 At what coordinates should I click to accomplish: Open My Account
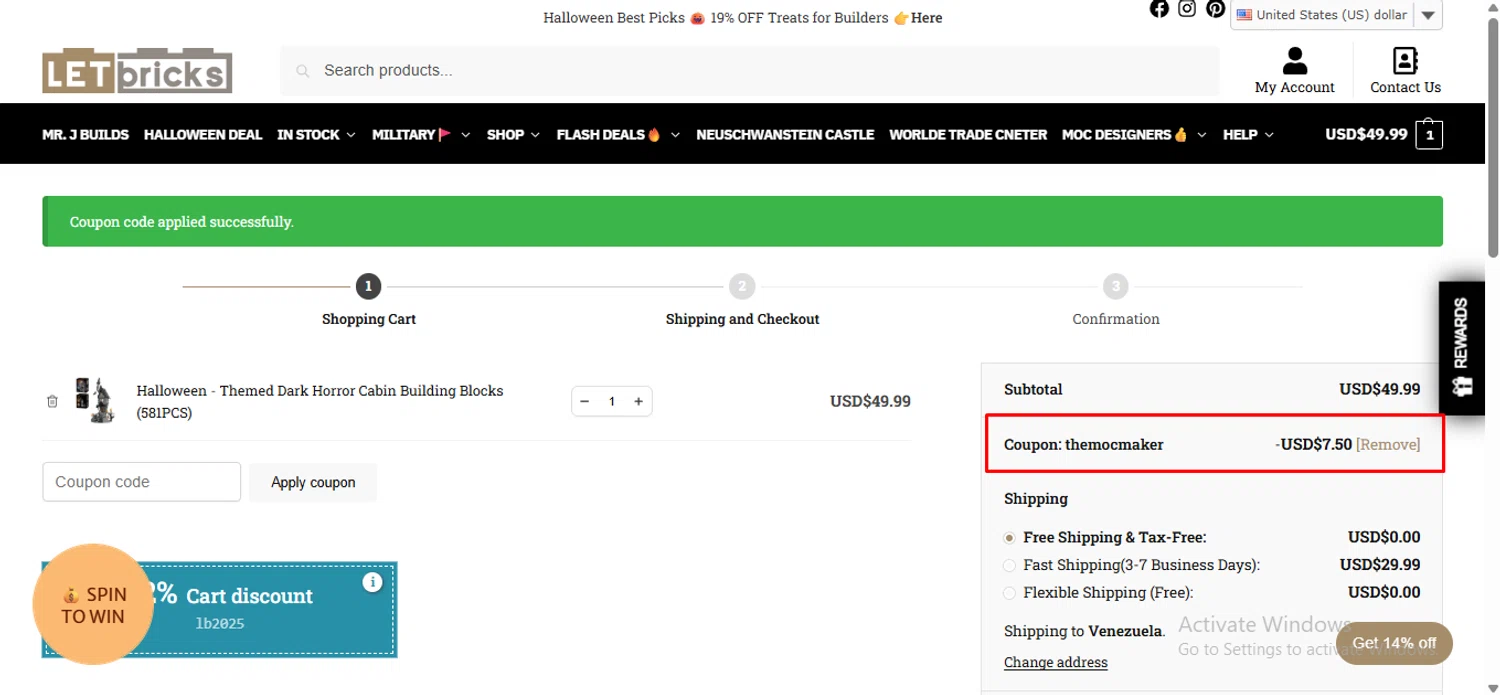[1295, 70]
